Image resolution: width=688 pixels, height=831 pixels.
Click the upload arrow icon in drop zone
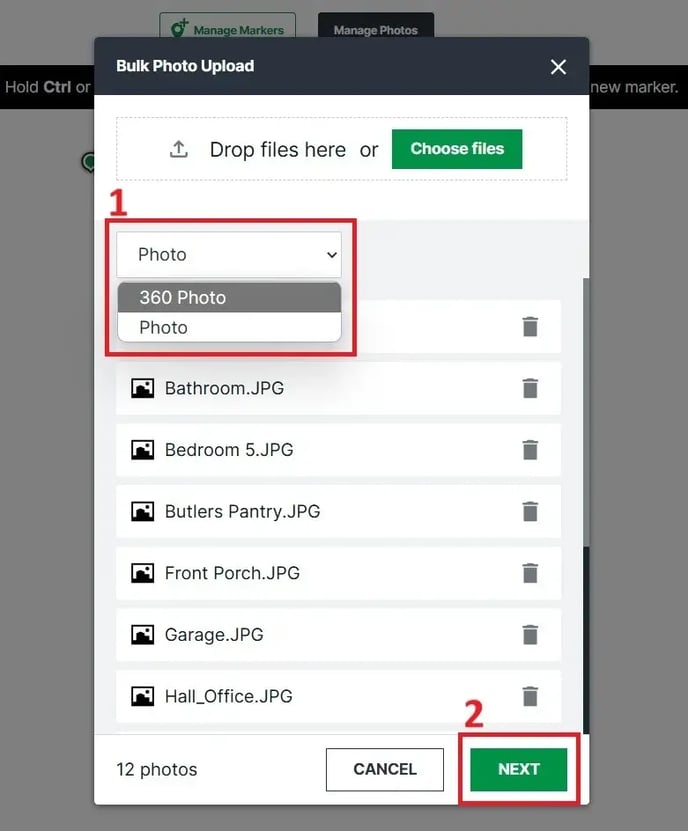tap(179, 149)
